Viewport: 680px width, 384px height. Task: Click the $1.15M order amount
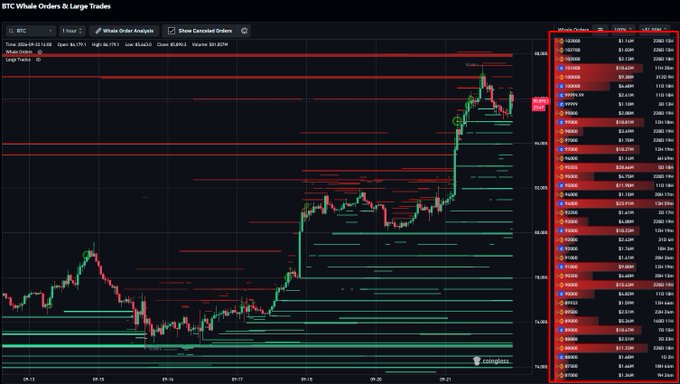[626, 195]
